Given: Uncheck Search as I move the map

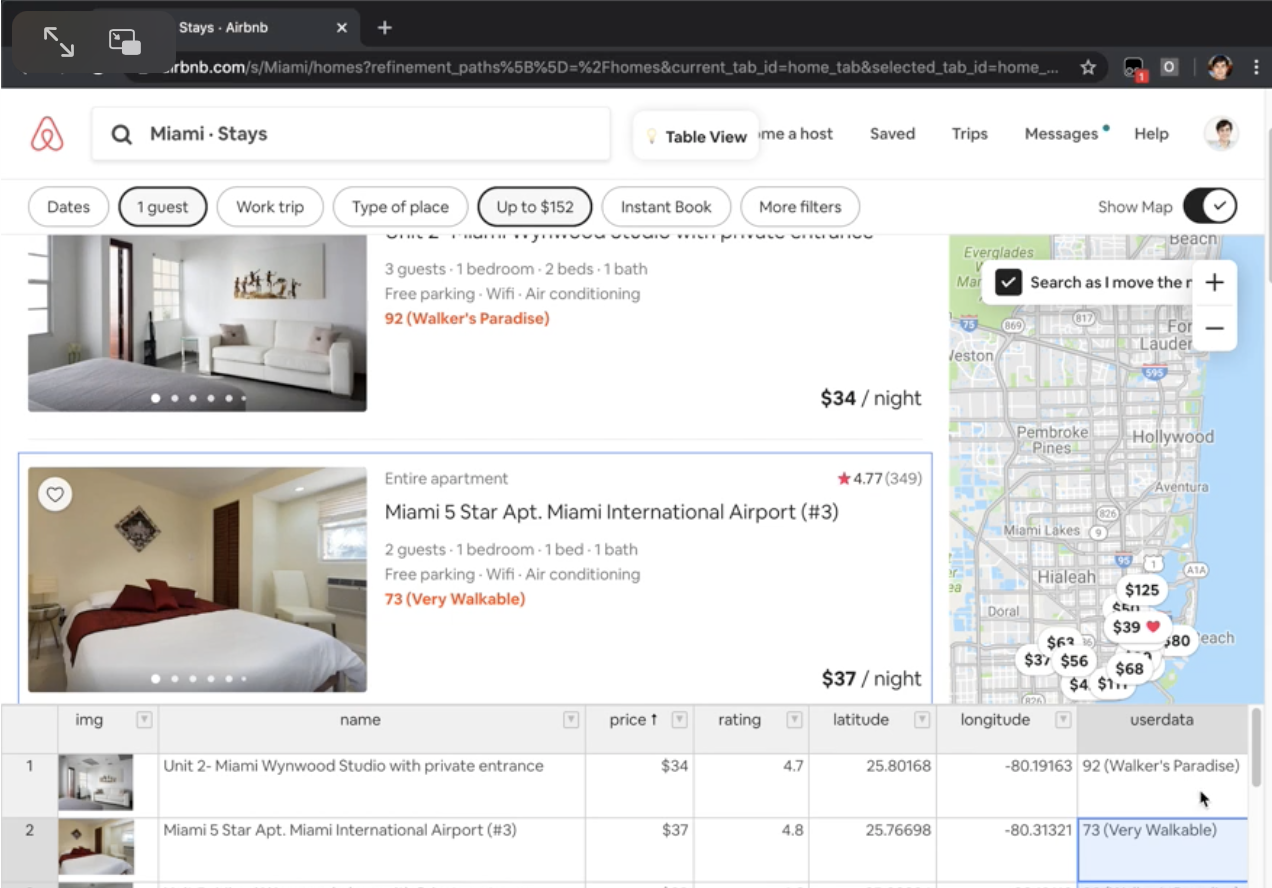Looking at the screenshot, I should (1008, 283).
